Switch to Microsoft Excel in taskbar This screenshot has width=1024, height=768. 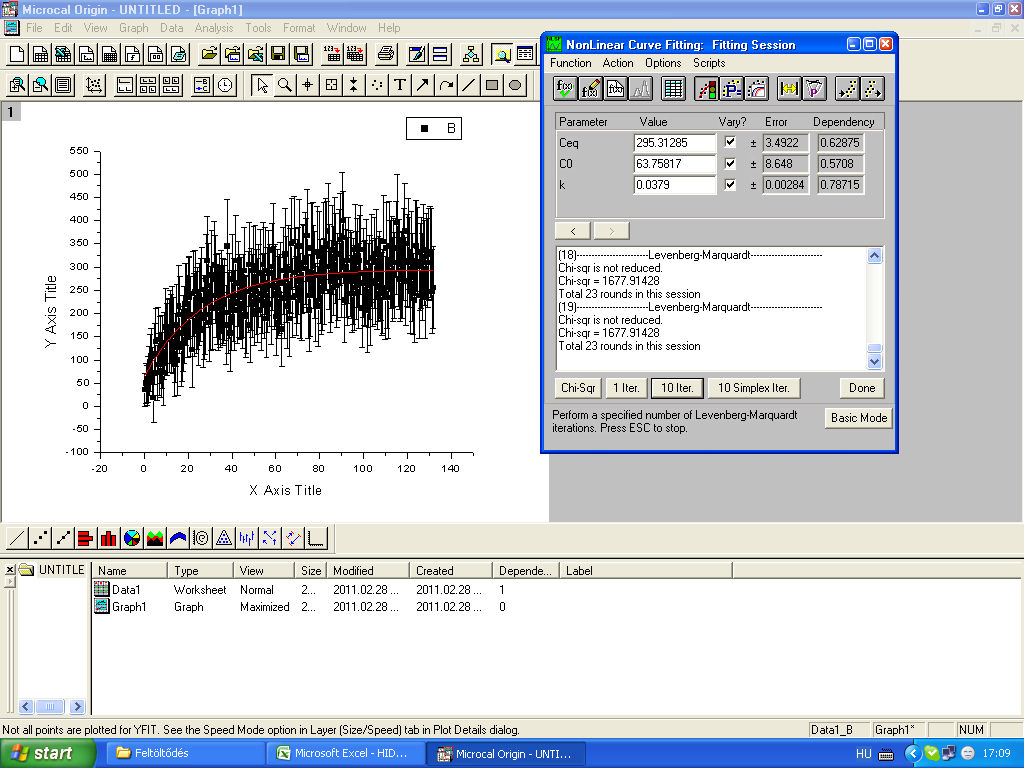(x=345, y=754)
